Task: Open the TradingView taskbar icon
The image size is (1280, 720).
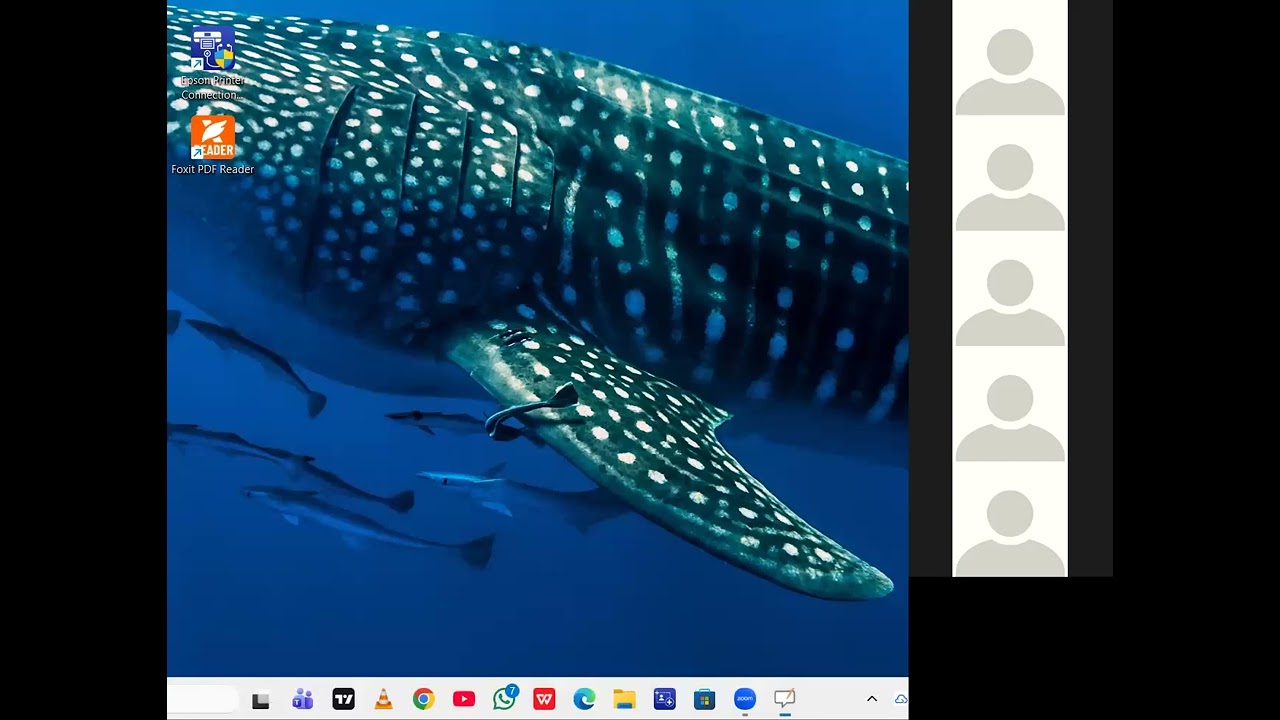Action: coord(343,700)
